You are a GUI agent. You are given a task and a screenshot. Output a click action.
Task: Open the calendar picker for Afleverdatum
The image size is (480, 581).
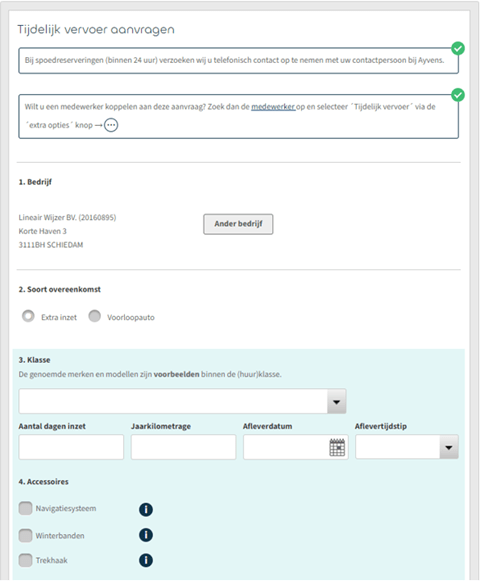(x=337, y=447)
